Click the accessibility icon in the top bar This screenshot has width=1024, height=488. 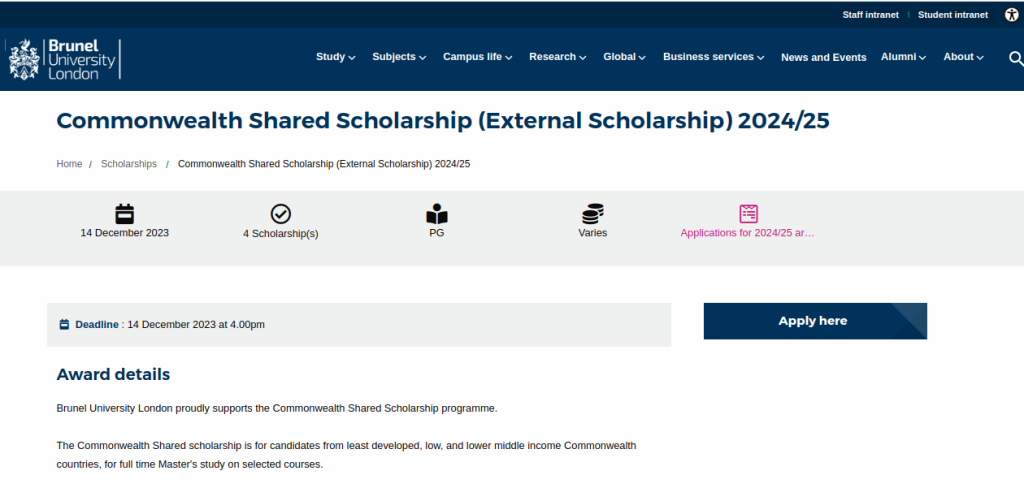pos(1011,15)
